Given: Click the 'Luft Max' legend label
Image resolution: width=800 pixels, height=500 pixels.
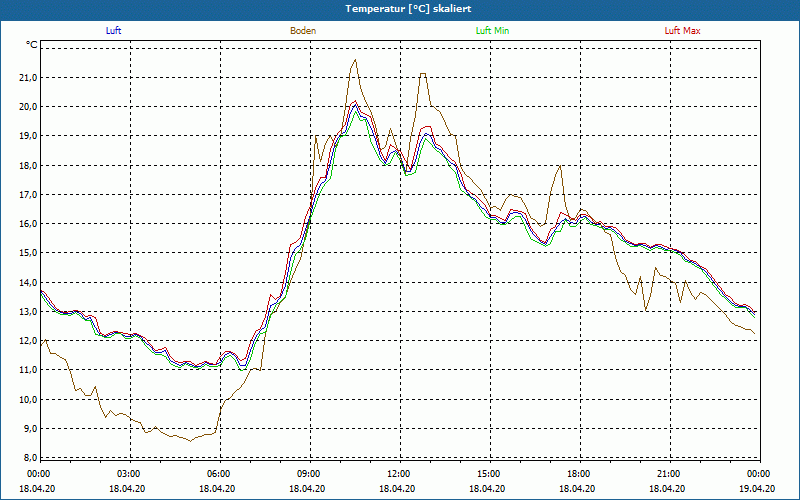Looking at the screenshot, I should coord(683,31).
